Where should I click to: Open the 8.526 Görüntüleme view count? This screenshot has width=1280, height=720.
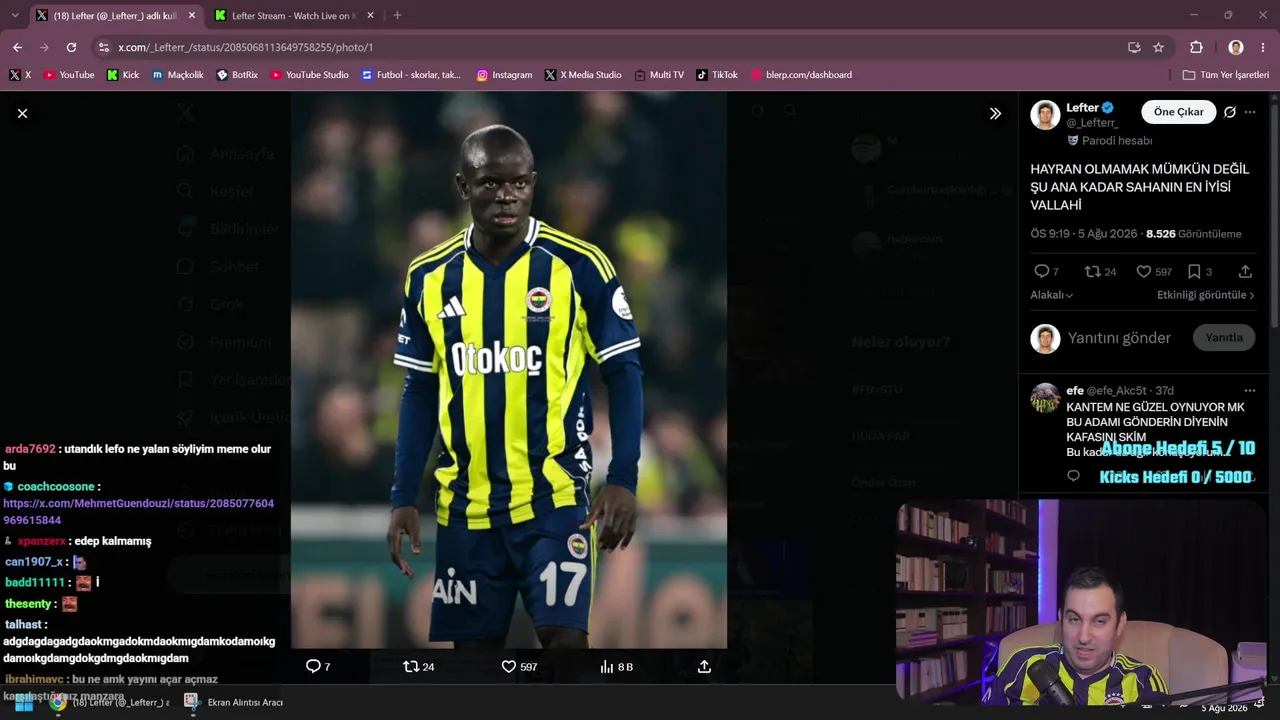[1194, 234]
